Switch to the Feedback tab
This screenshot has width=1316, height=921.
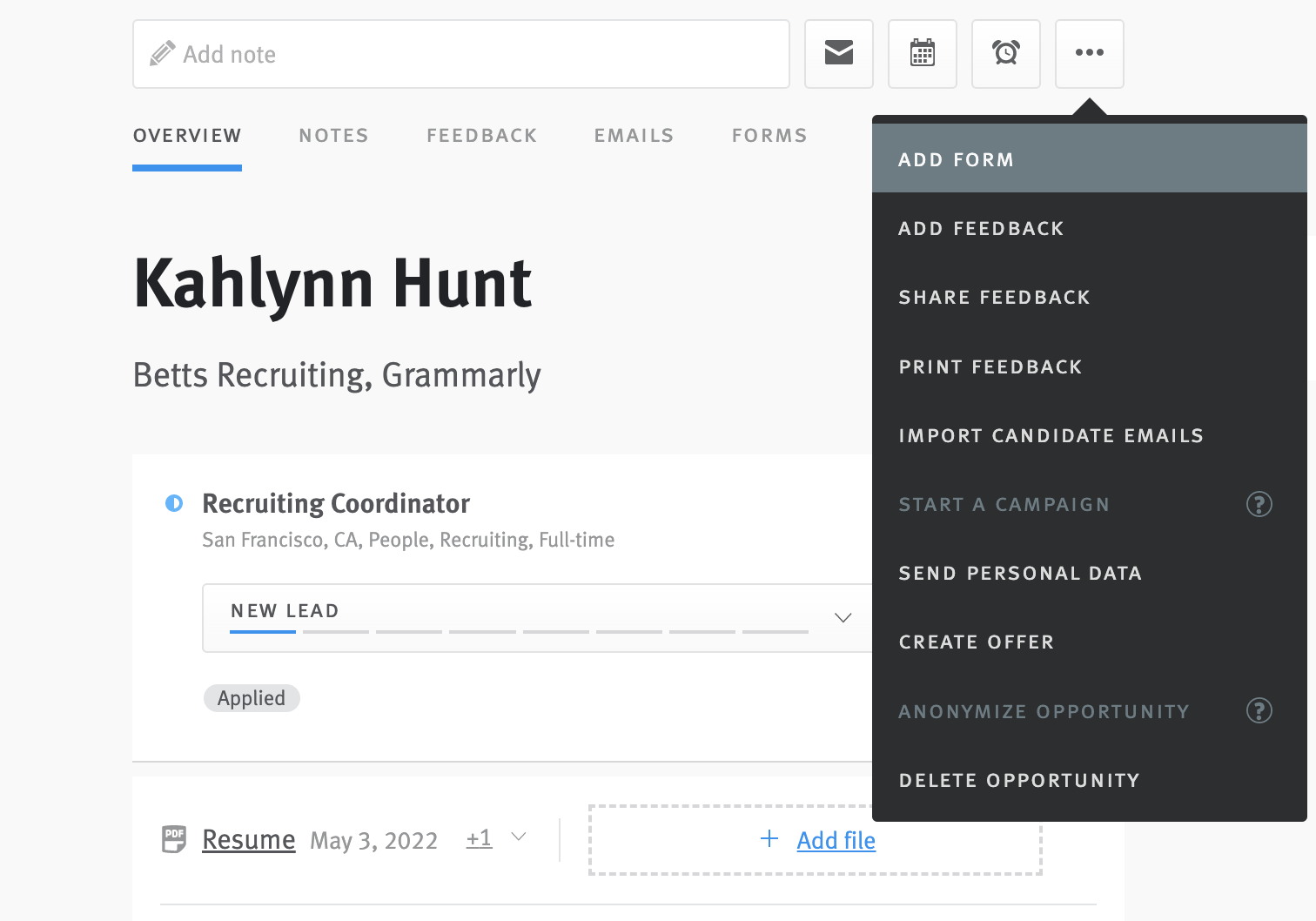[x=481, y=135]
